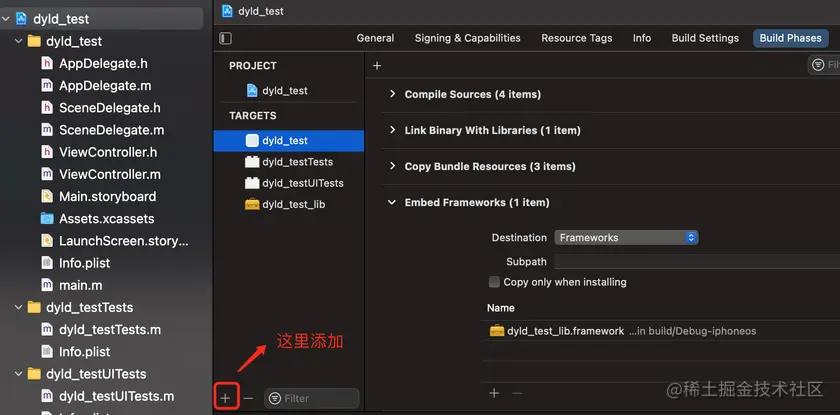The height and width of the screenshot is (415, 840).
Task: Click the build phases filter field
Action: (824, 65)
